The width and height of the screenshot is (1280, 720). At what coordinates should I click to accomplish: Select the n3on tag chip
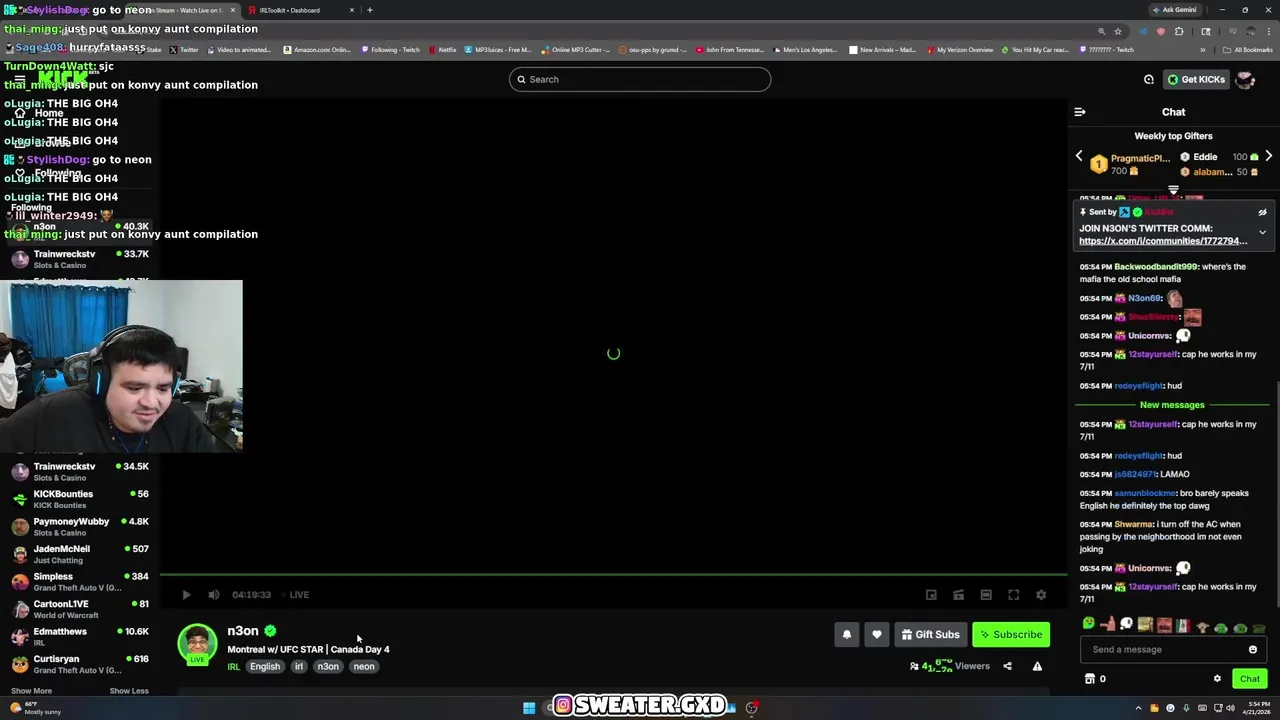pos(328,667)
